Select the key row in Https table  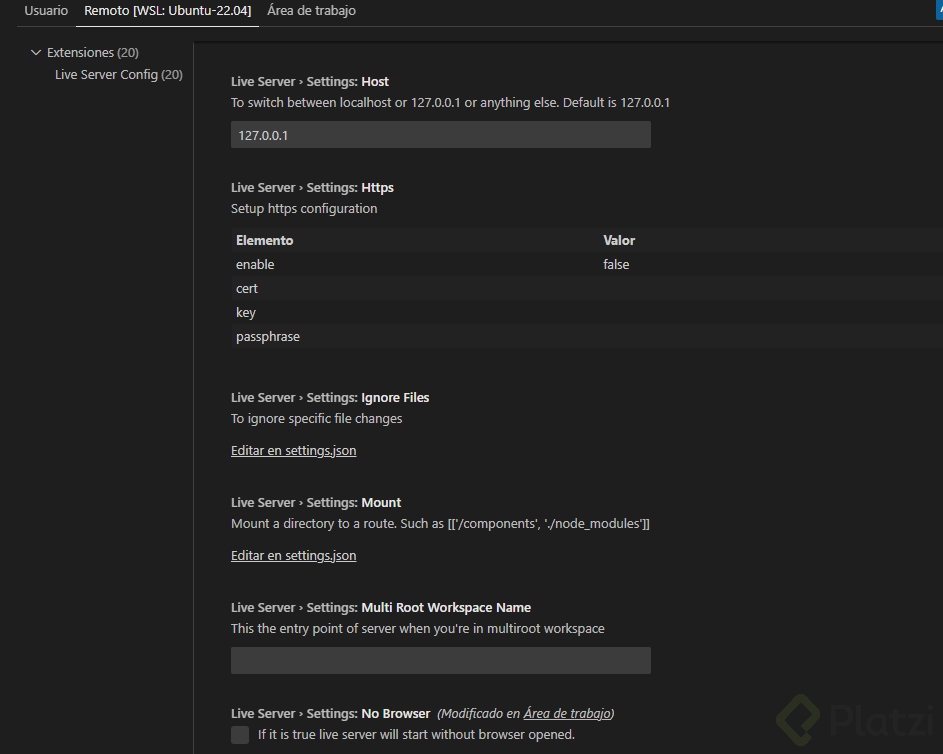pyautogui.click(x=587, y=313)
